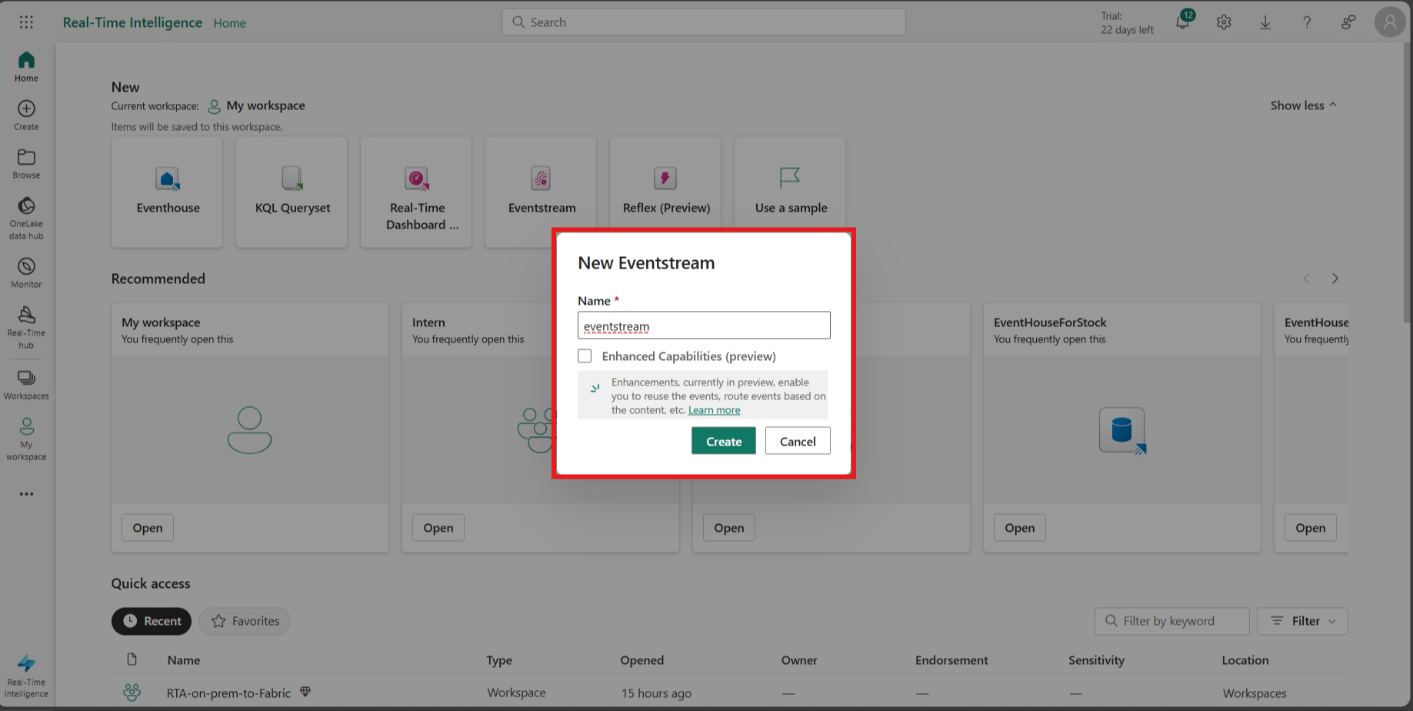Open the help question mark
The height and width of the screenshot is (711, 1413).
point(1307,22)
